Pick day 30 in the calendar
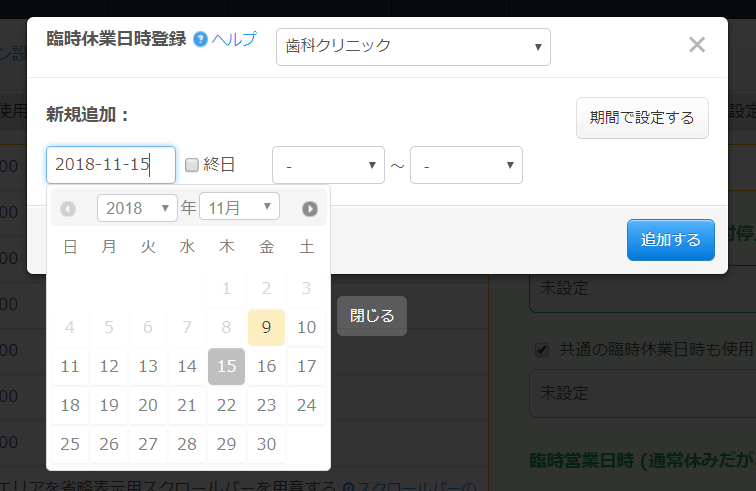 point(266,444)
